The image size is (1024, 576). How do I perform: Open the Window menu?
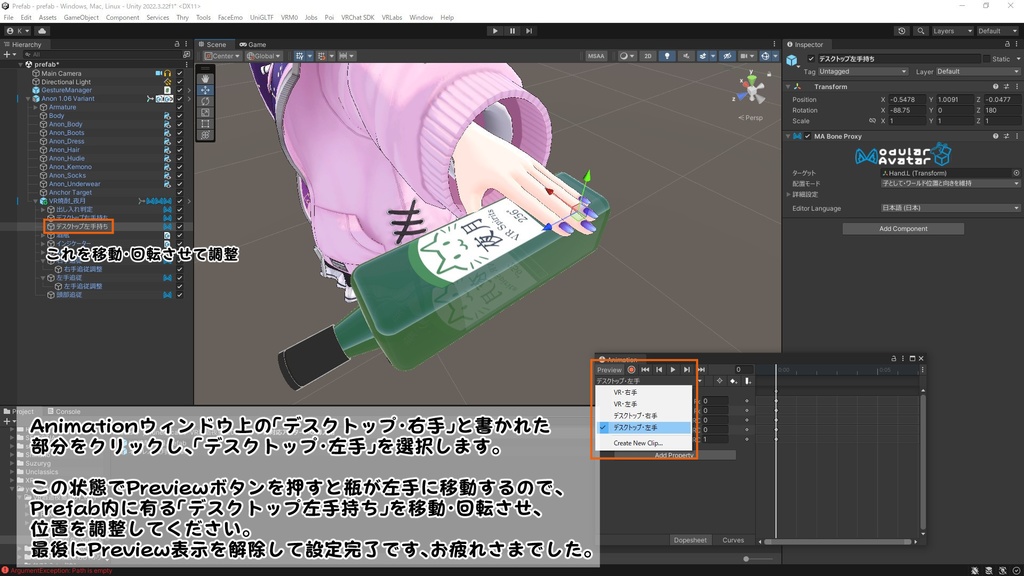tap(421, 18)
